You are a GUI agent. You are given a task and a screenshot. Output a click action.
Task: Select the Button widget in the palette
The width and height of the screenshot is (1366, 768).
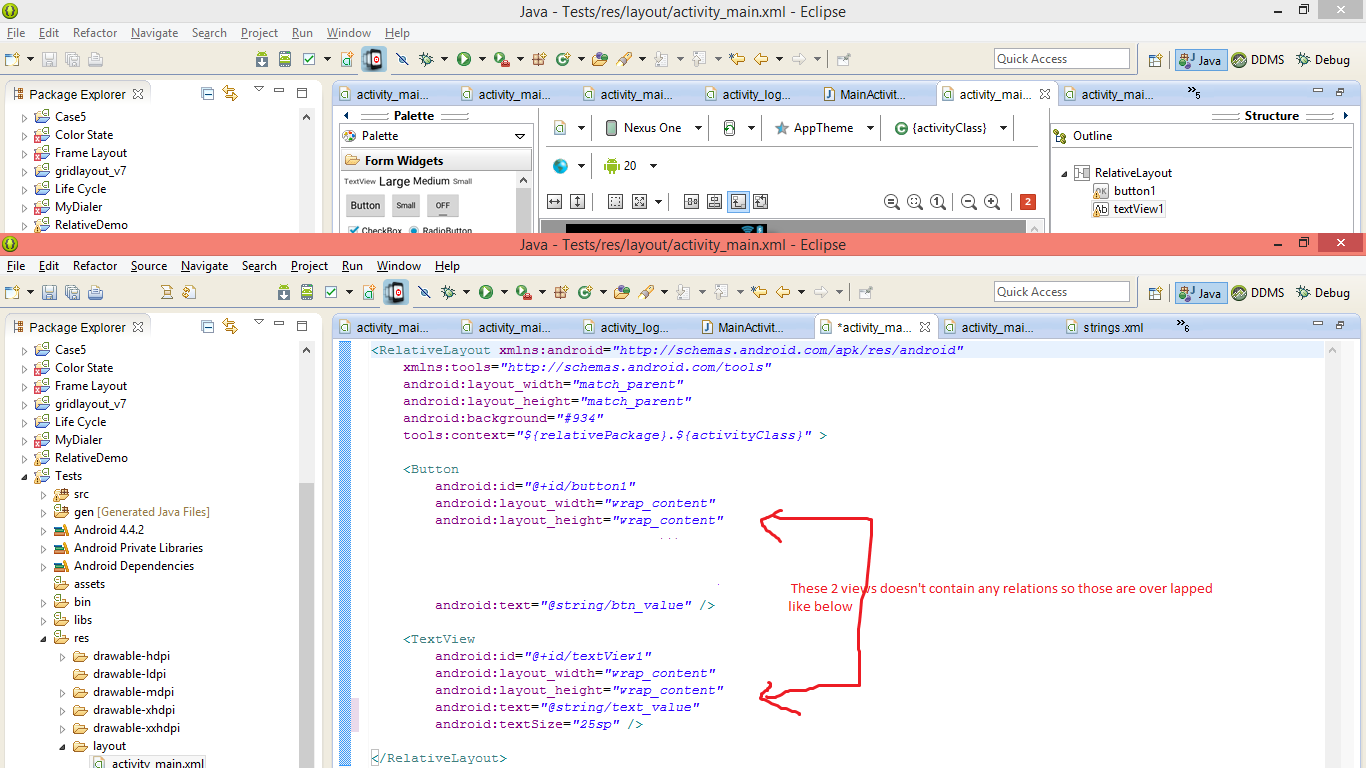pyautogui.click(x=364, y=205)
